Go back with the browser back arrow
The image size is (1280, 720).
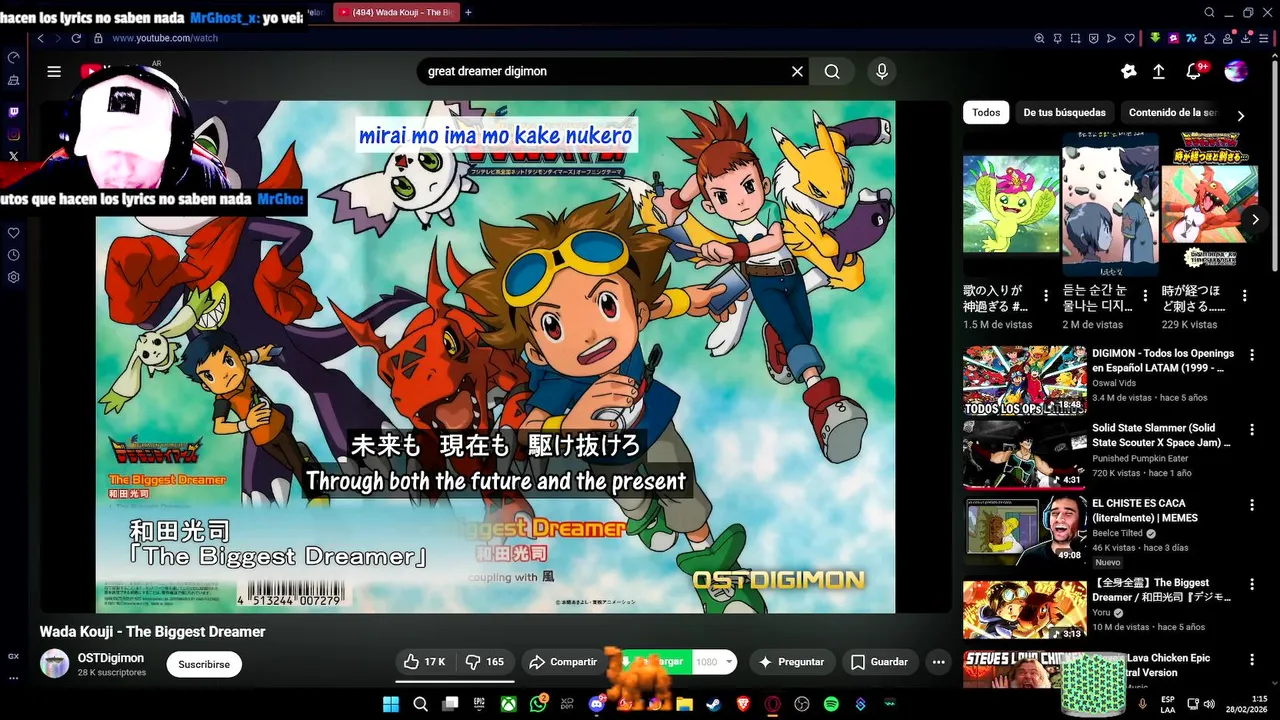[41, 38]
